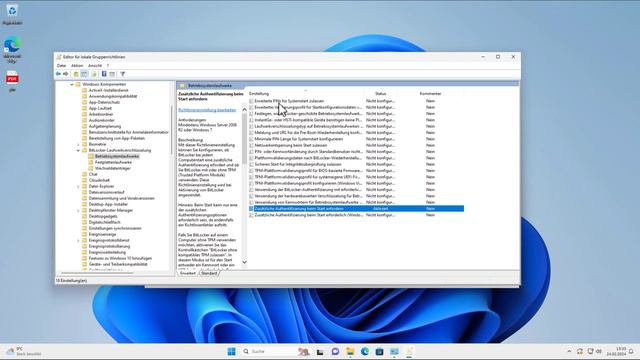Click the 'Aktiviert' status cell
Viewport: 640px width, 360px height.
pyautogui.click(x=380, y=209)
